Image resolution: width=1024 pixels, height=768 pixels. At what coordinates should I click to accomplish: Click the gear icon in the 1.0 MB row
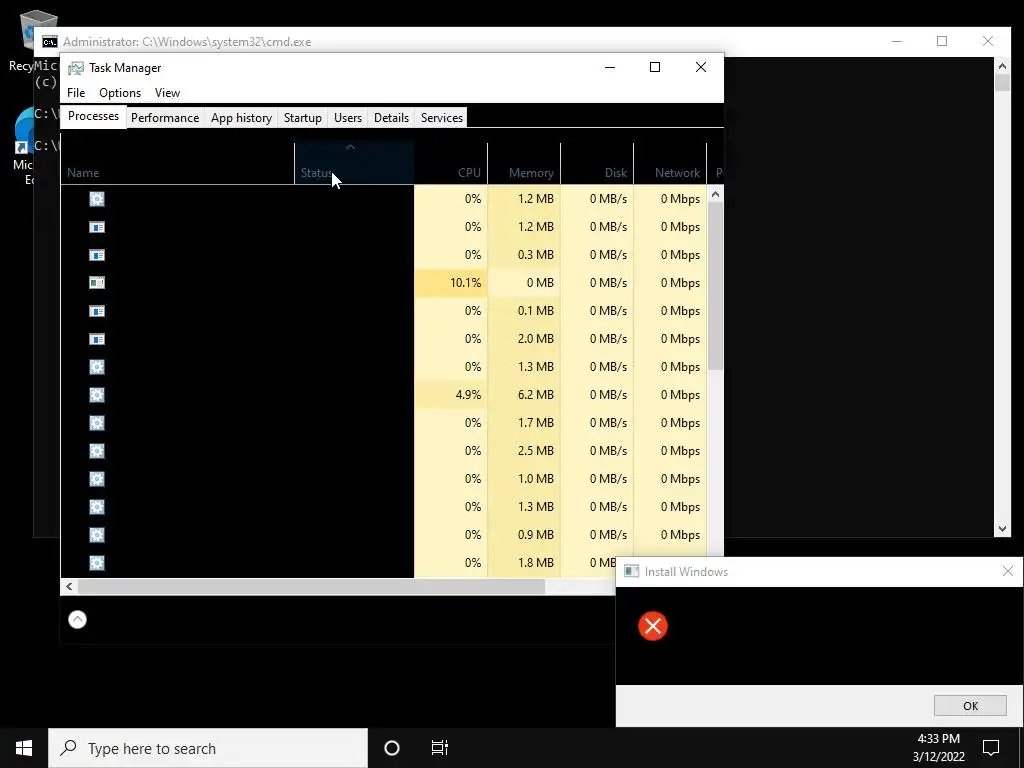97,479
